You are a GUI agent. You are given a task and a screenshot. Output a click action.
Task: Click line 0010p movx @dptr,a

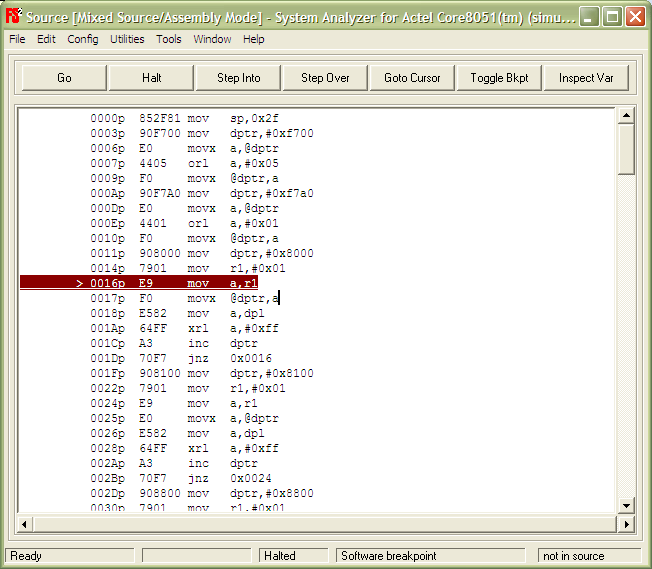184,238
